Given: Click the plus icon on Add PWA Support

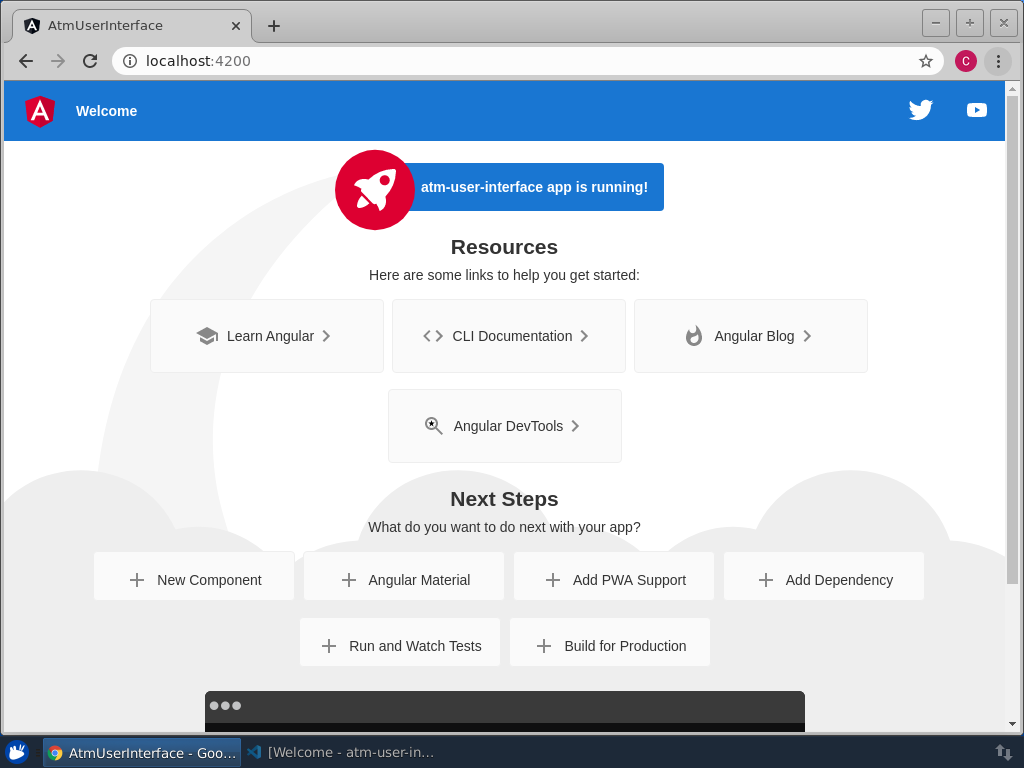Looking at the screenshot, I should point(552,580).
